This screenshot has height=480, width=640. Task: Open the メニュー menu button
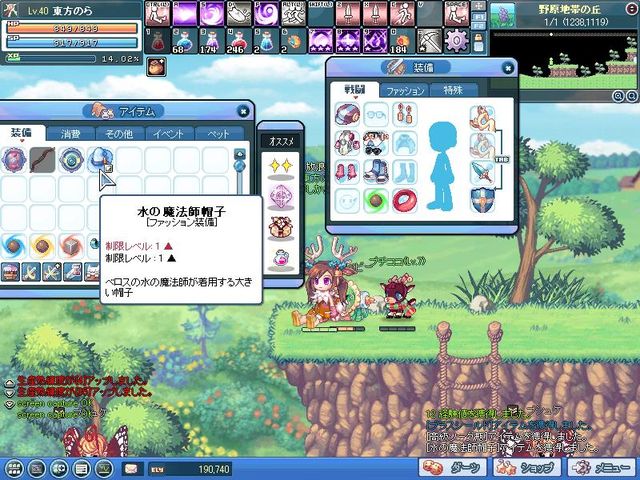(x=602, y=468)
